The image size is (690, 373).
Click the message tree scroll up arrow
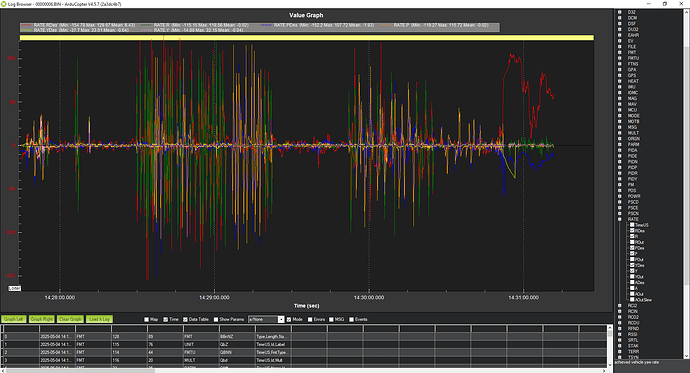(686, 12)
